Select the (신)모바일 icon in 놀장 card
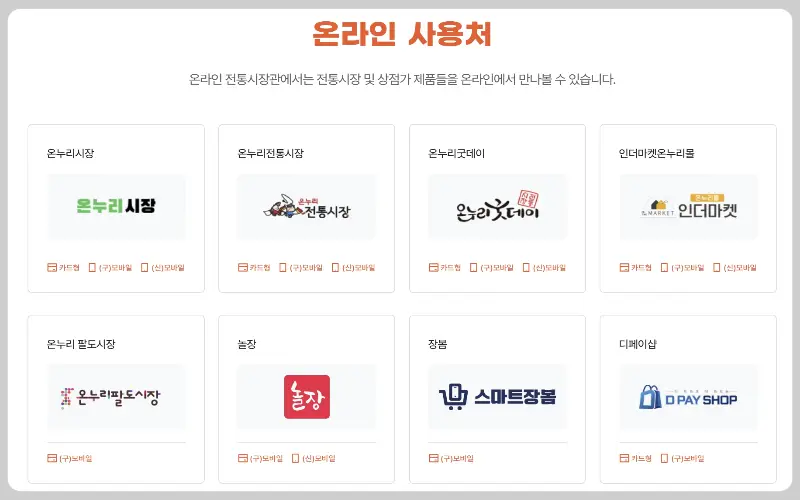This screenshot has width=800, height=500. coord(295,458)
